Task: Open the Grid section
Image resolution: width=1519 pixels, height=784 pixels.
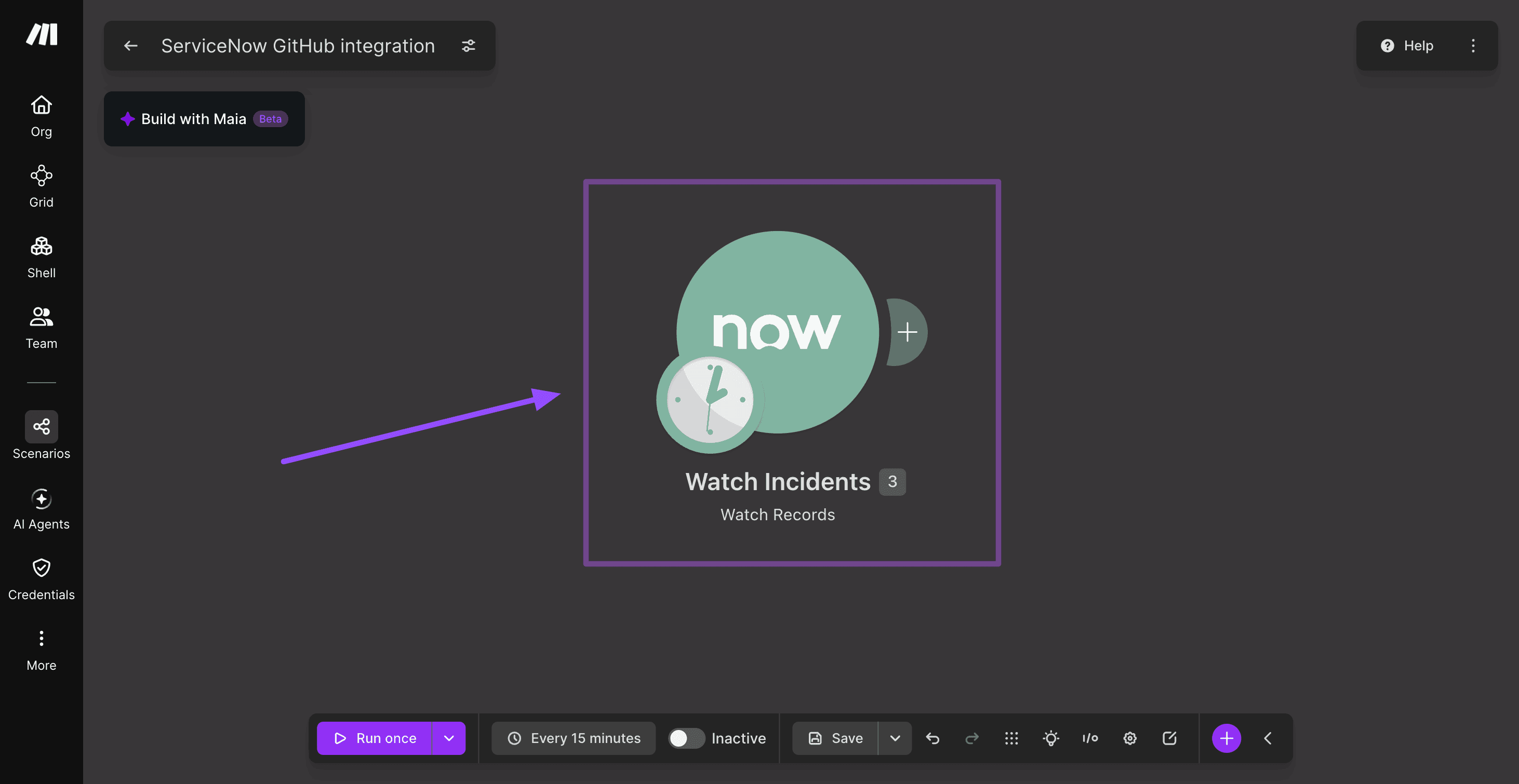Action: tap(41, 187)
